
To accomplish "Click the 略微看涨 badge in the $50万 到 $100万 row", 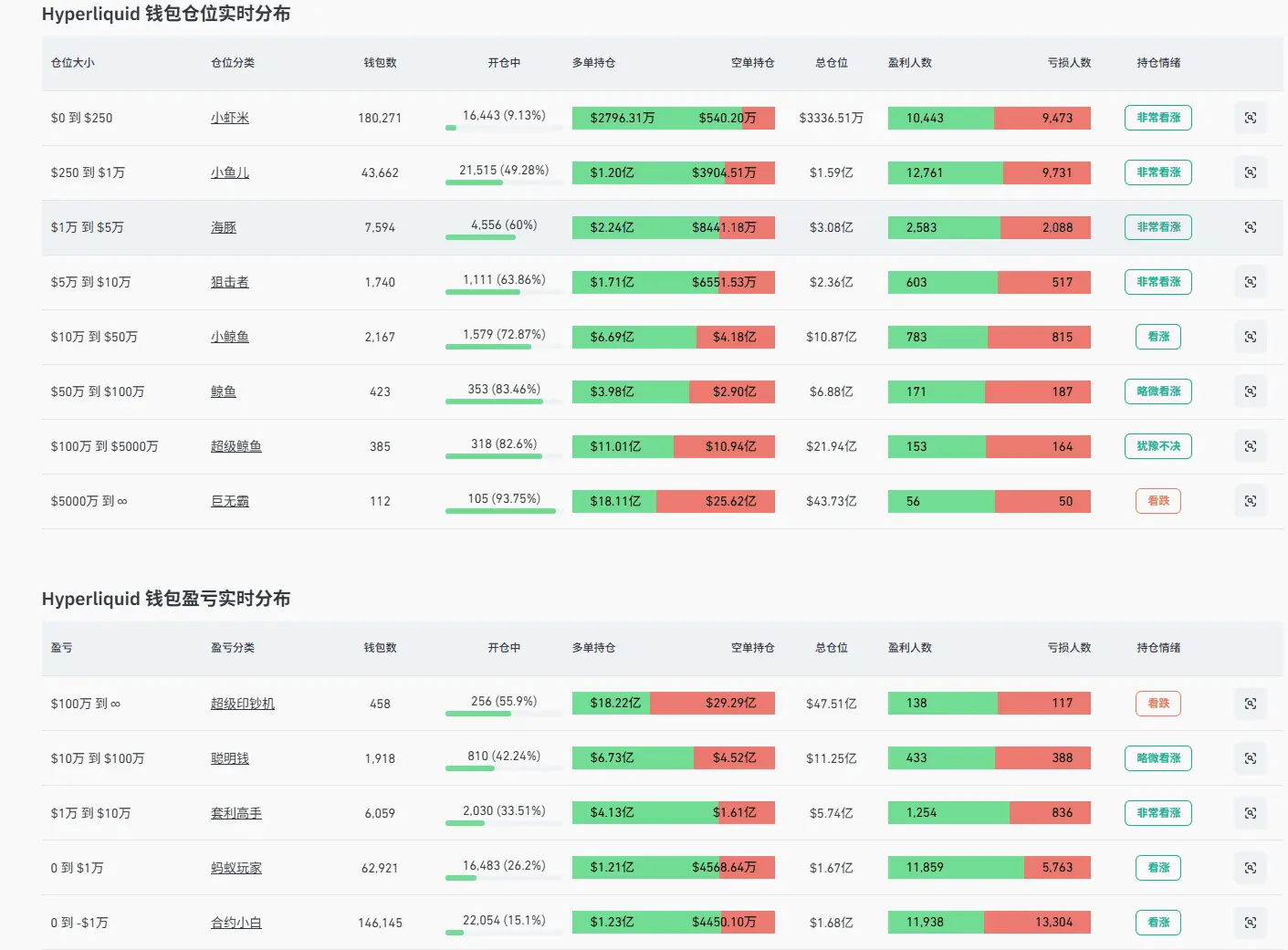I will coord(1158,391).
